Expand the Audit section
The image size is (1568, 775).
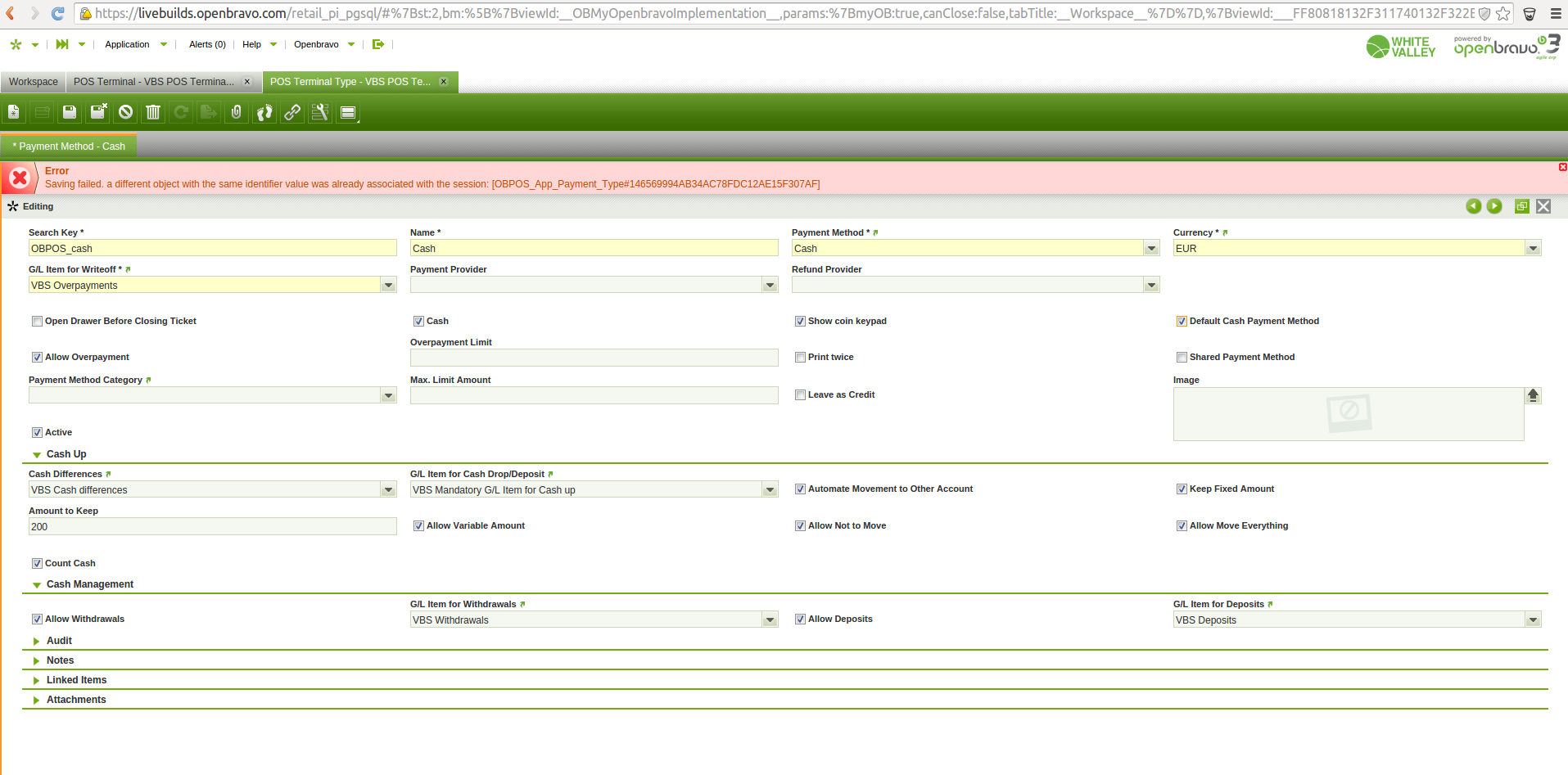click(59, 641)
